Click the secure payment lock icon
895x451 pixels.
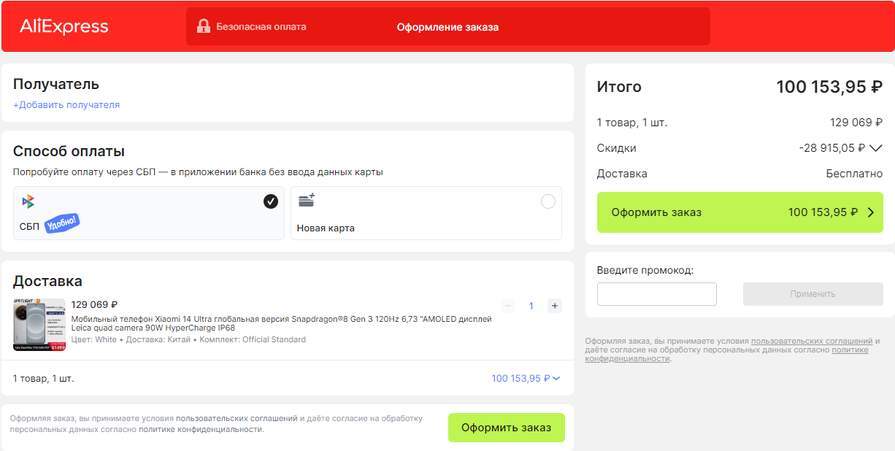coord(203,26)
